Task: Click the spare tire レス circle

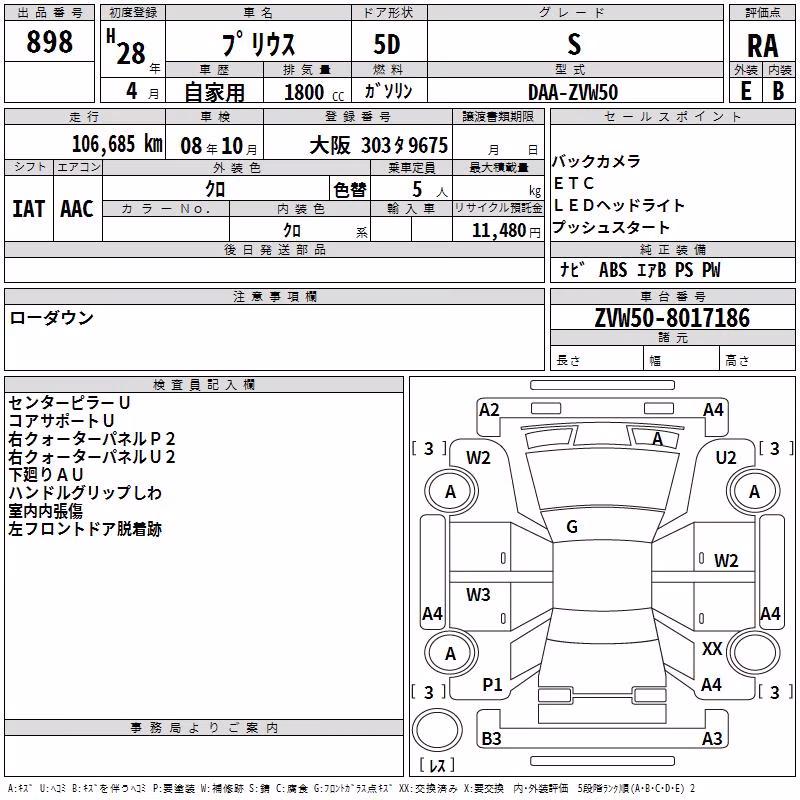Action: 437,730
